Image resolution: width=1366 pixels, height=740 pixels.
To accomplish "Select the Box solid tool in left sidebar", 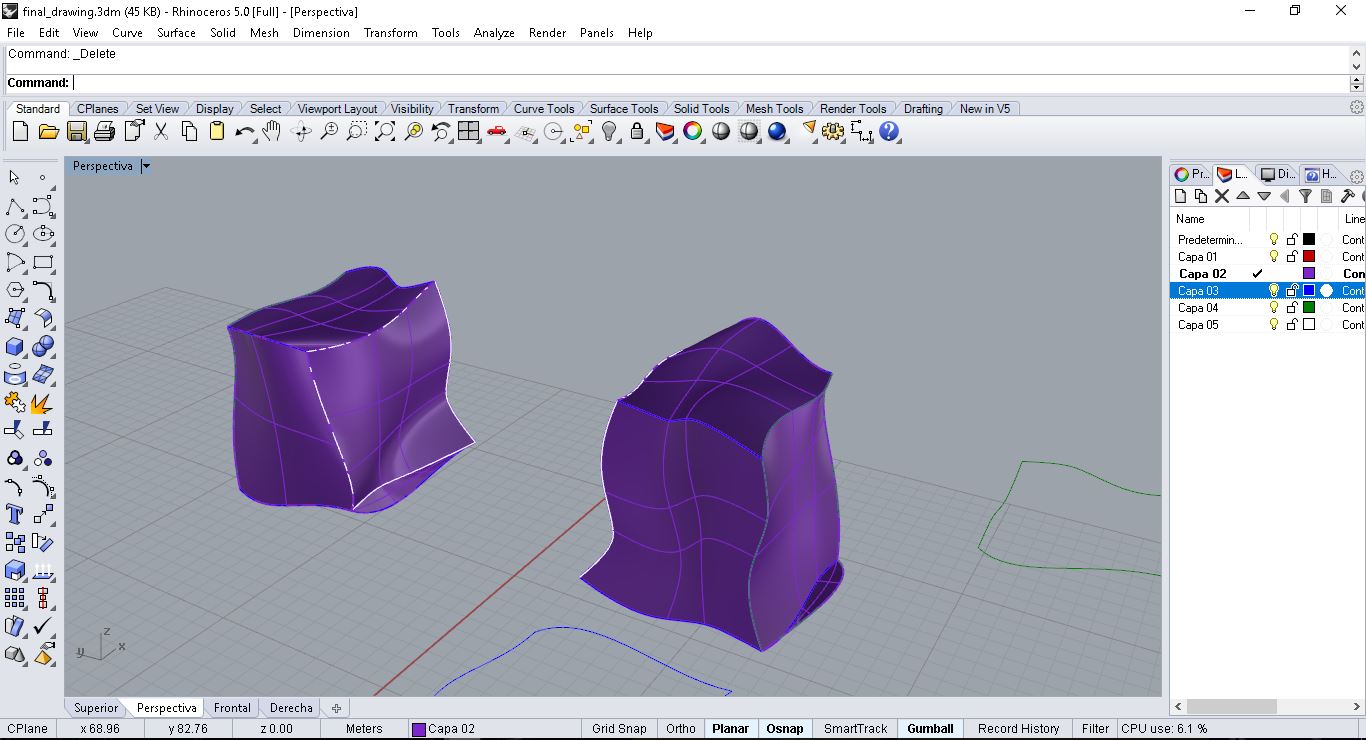I will (x=15, y=346).
